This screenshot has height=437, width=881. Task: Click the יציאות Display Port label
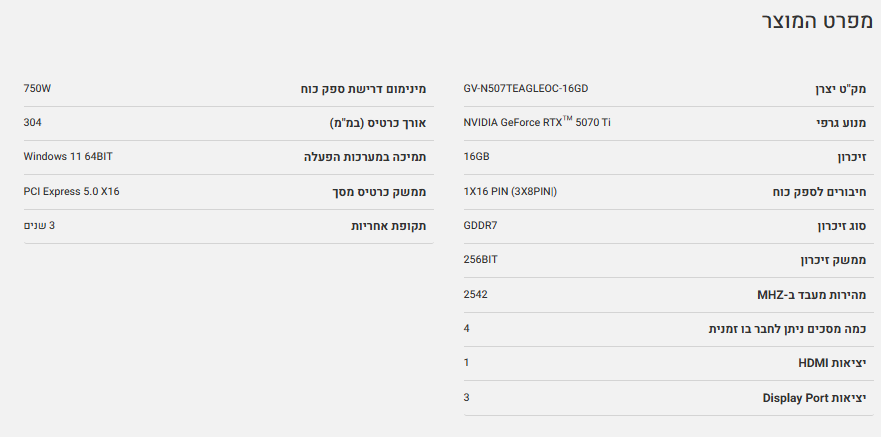814,398
